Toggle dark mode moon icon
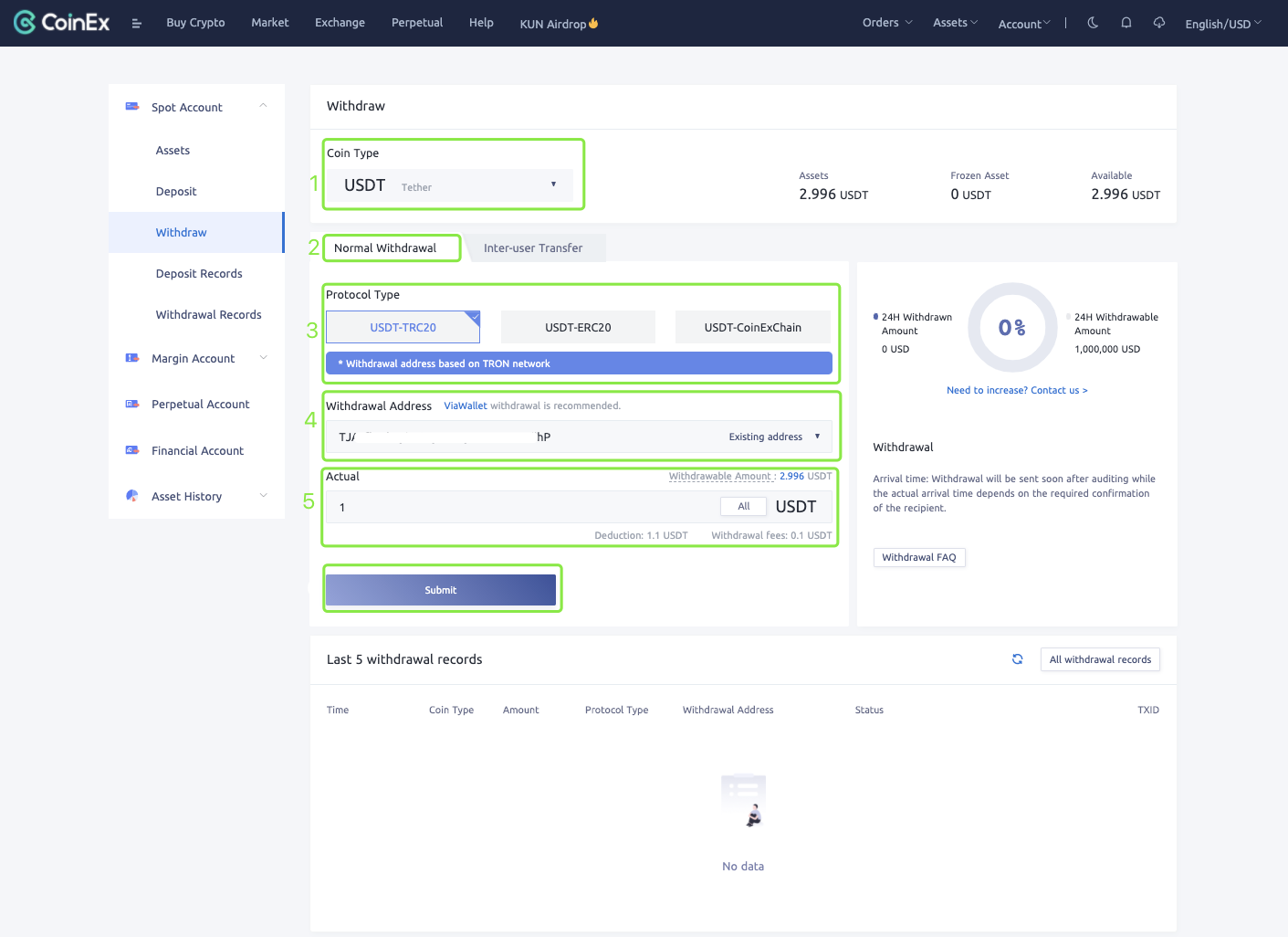Screen dimensions: 1288x937 [1093, 23]
